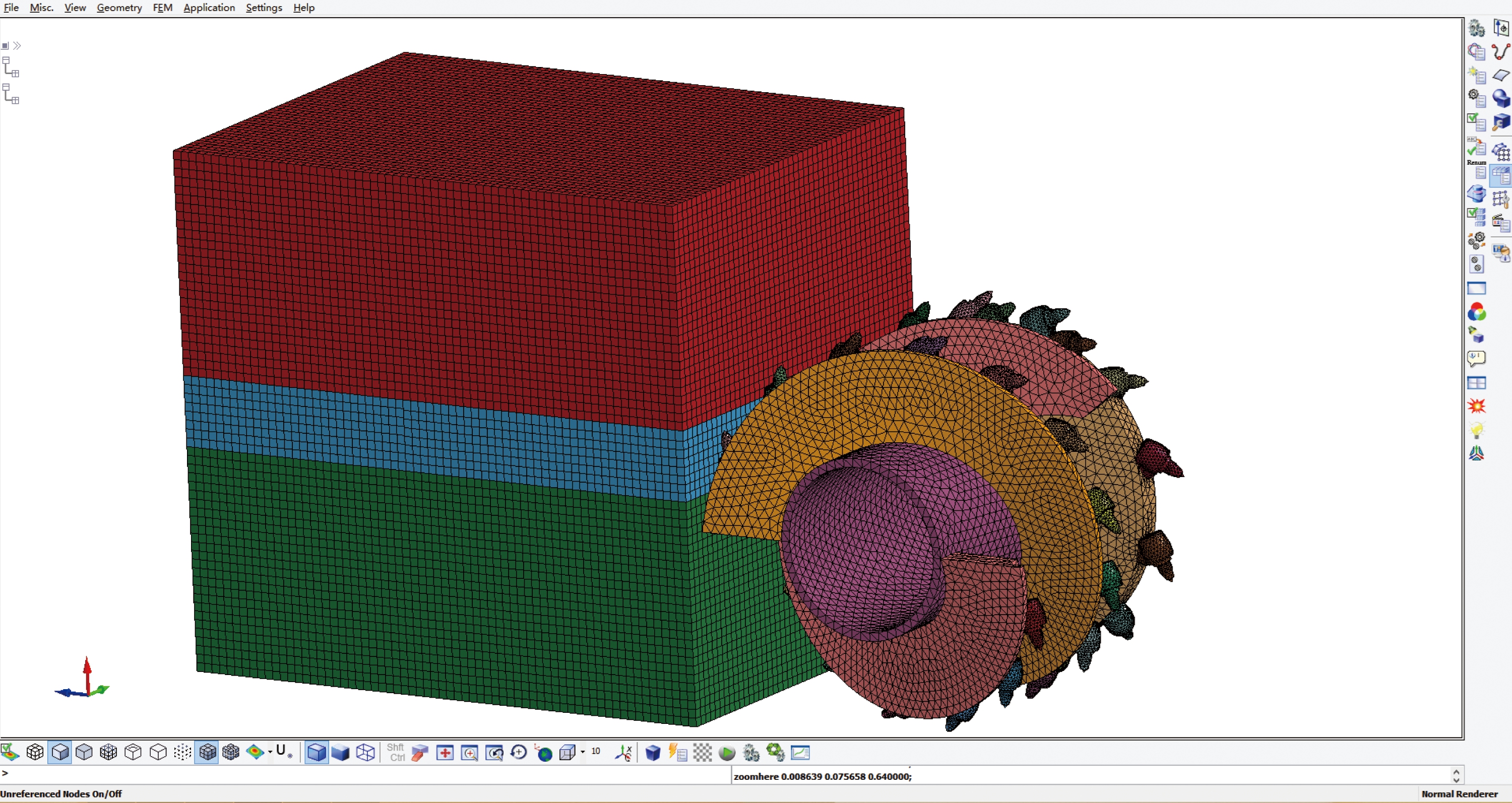The height and width of the screenshot is (803, 1512).
Task: Click the highlighted keyword table icon
Action: [1501, 176]
